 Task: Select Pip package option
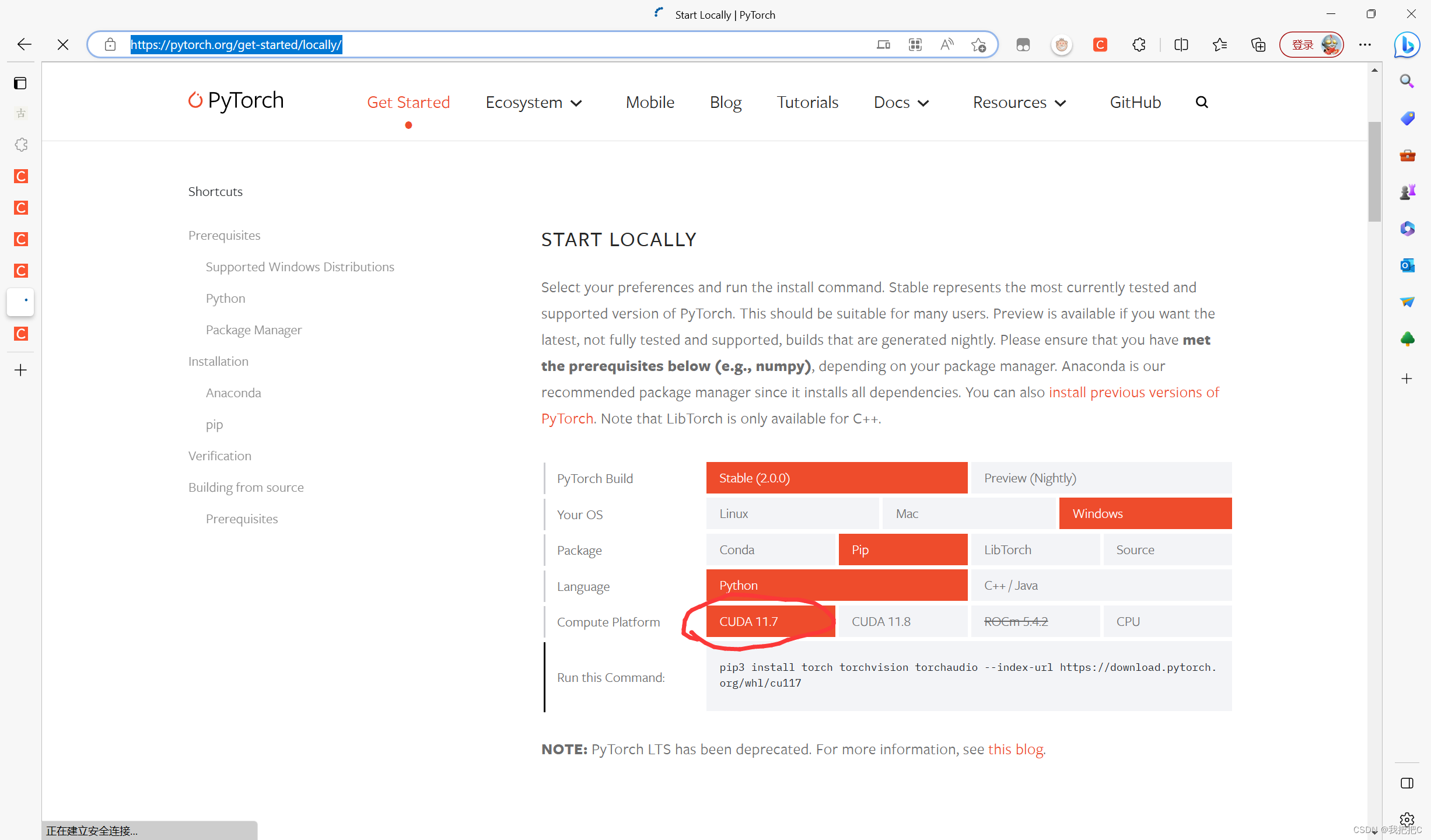point(903,549)
